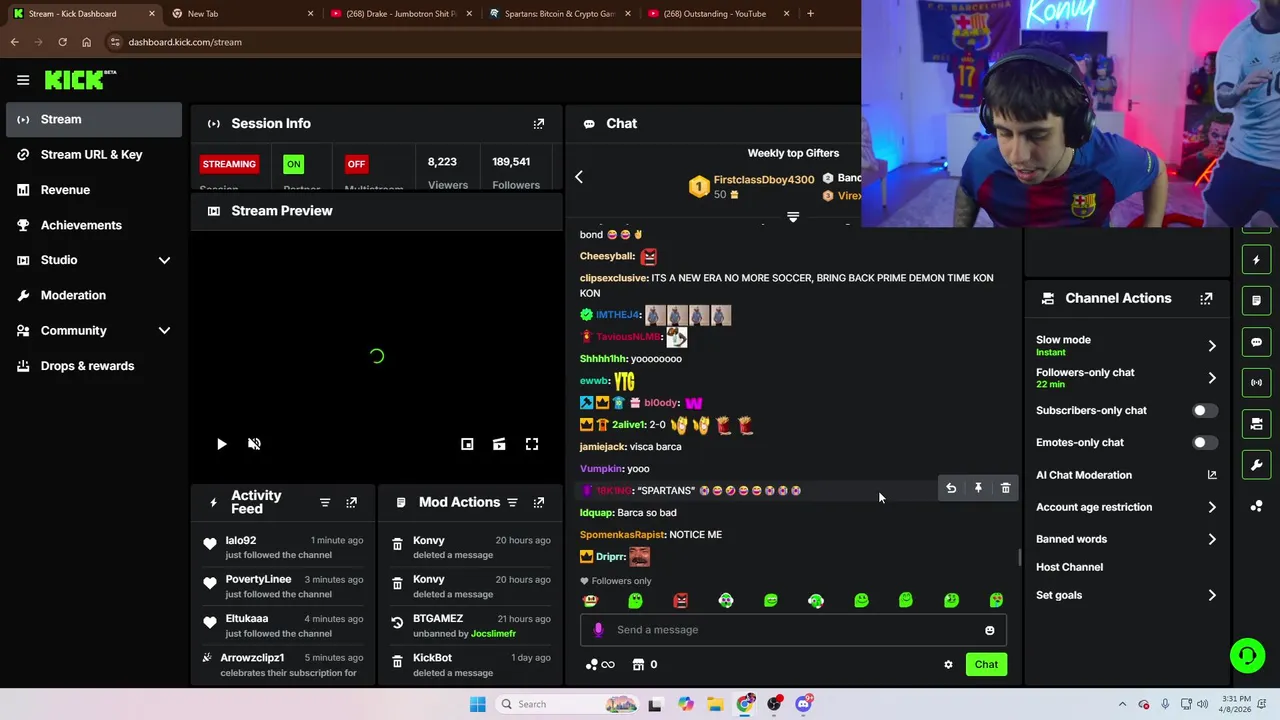Click Host Channel
The width and height of the screenshot is (1280, 720).
pos(1069,567)
